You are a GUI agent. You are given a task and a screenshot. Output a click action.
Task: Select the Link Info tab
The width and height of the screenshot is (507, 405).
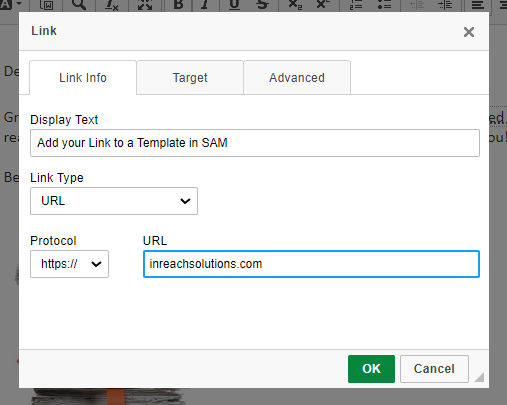coord(83,78)
